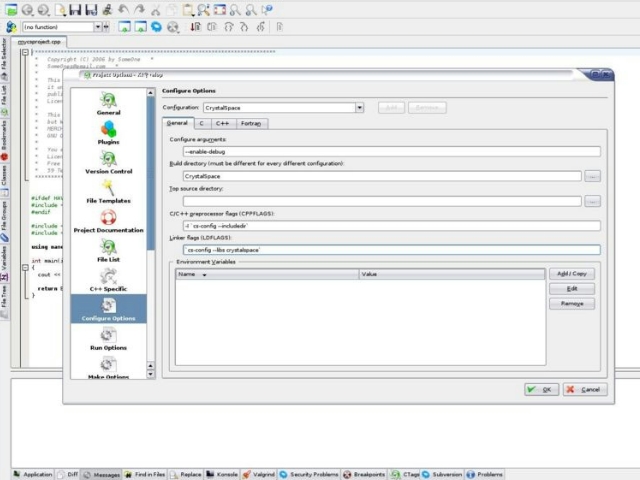Expand the function selector combo box

[x=60, y=27]
